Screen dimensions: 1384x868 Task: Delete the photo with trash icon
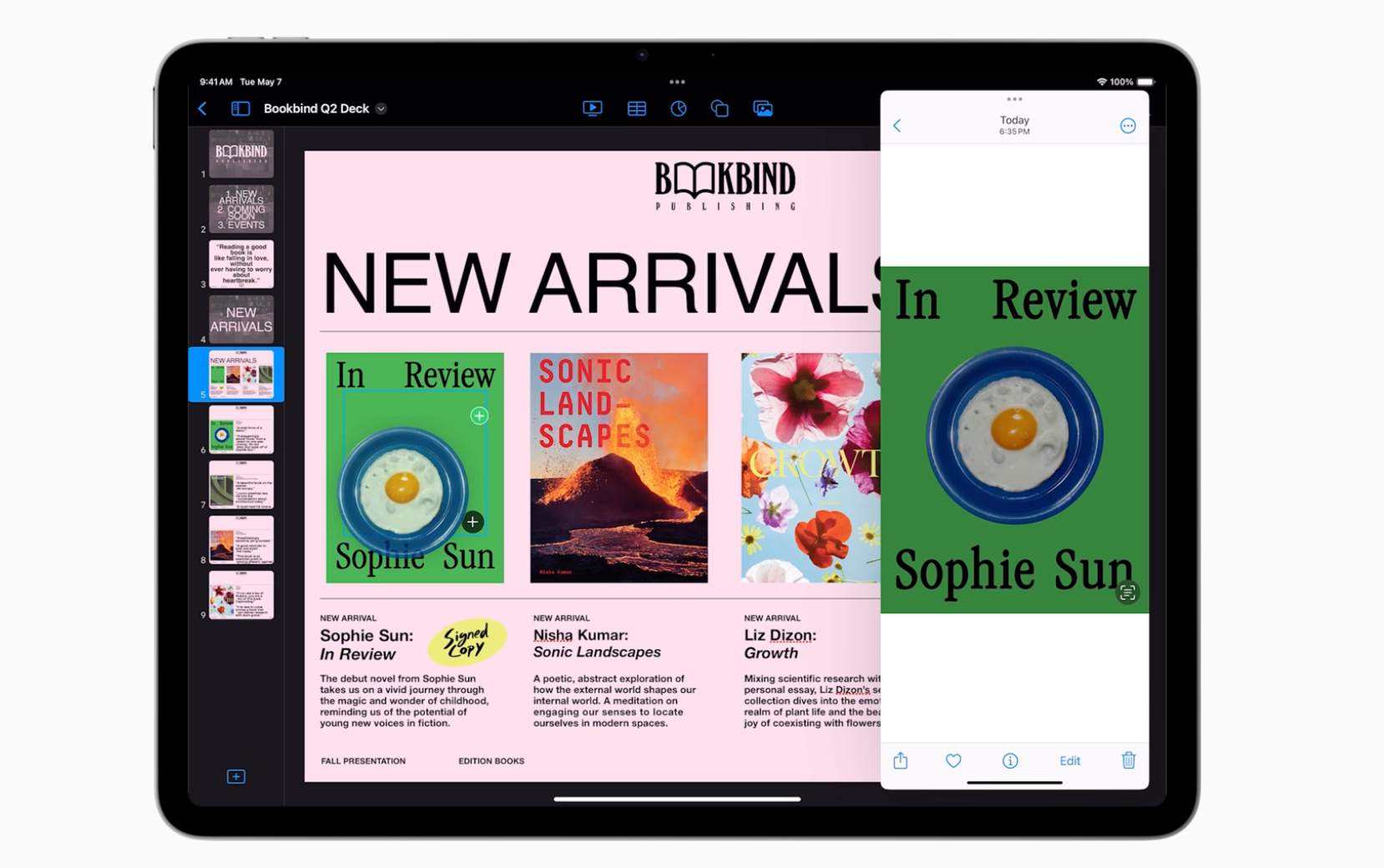pyautogui.click(x=1128, y=760)
